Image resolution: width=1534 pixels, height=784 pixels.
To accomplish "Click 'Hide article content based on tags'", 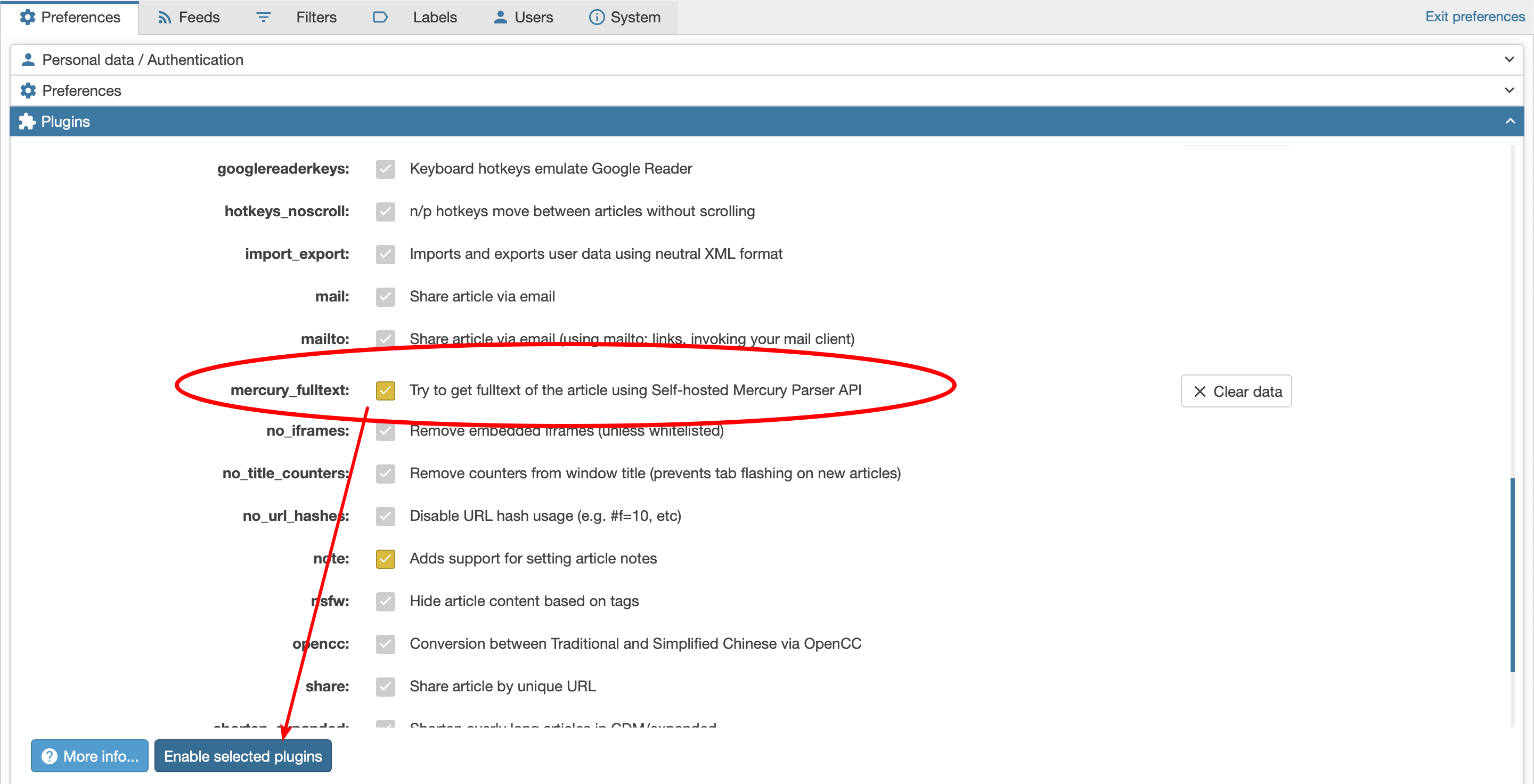I will pyautogui.click(x=524, y=601).
